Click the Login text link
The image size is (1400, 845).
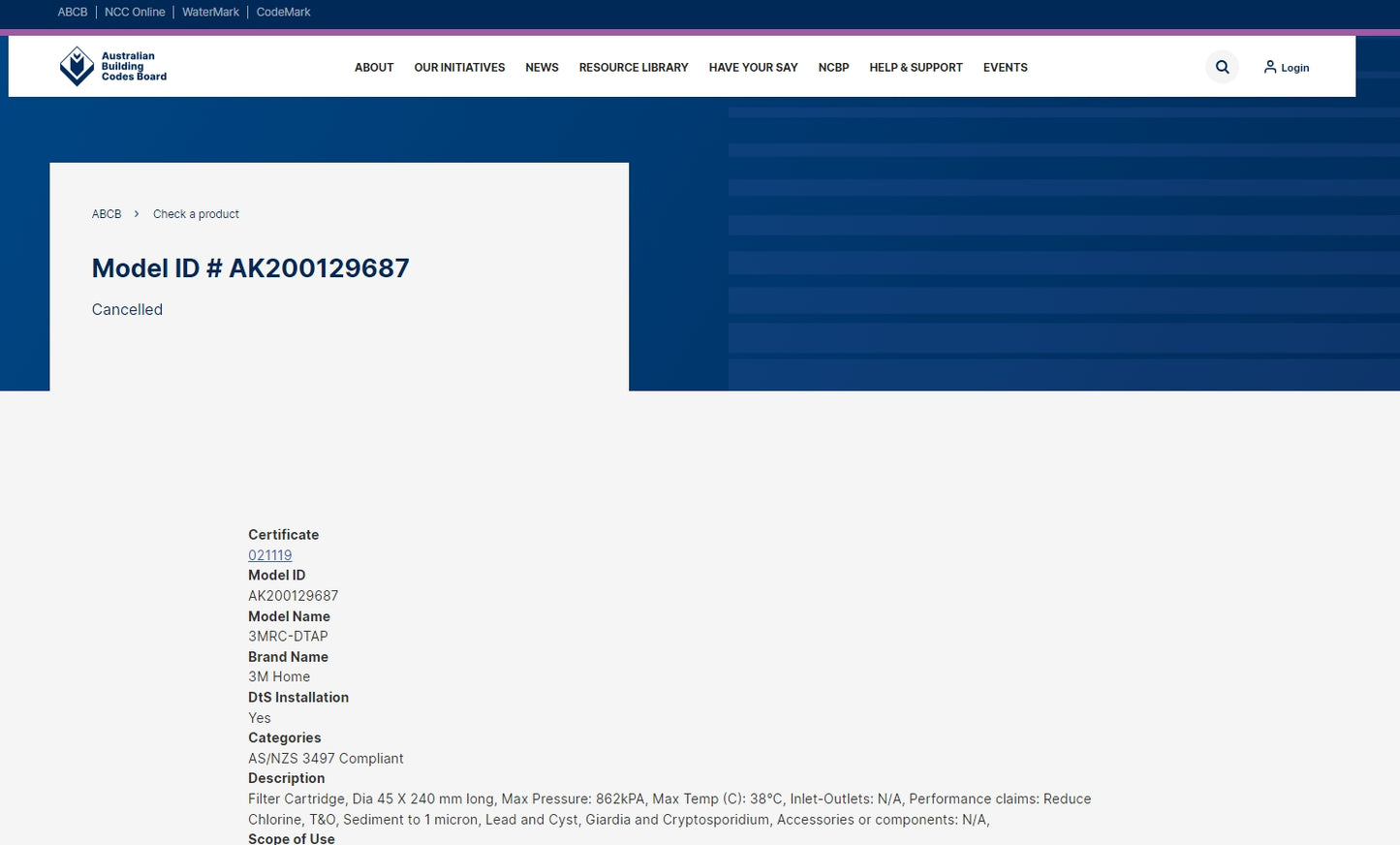(1294, 68)
